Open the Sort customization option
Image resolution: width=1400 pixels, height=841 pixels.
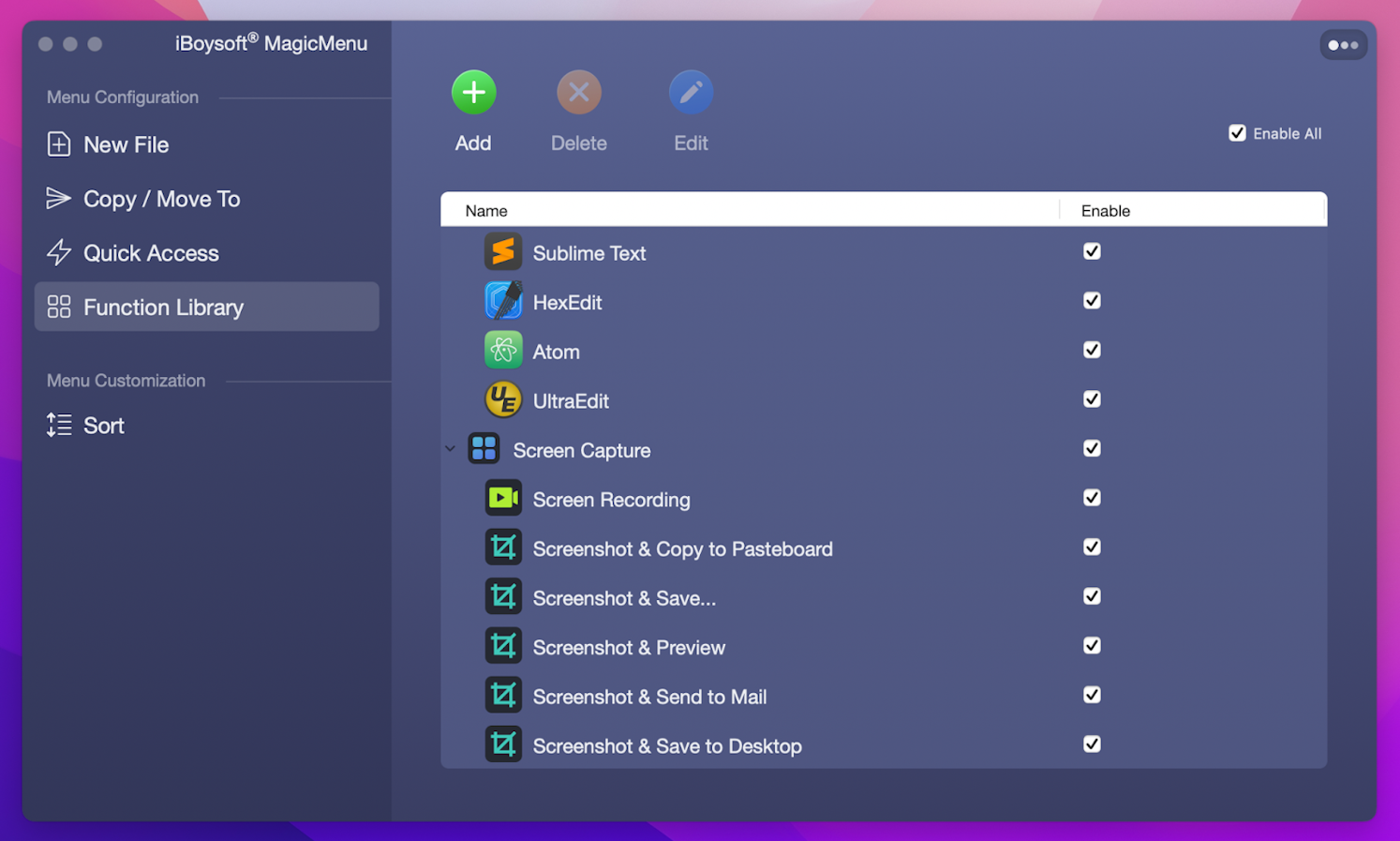103,425
